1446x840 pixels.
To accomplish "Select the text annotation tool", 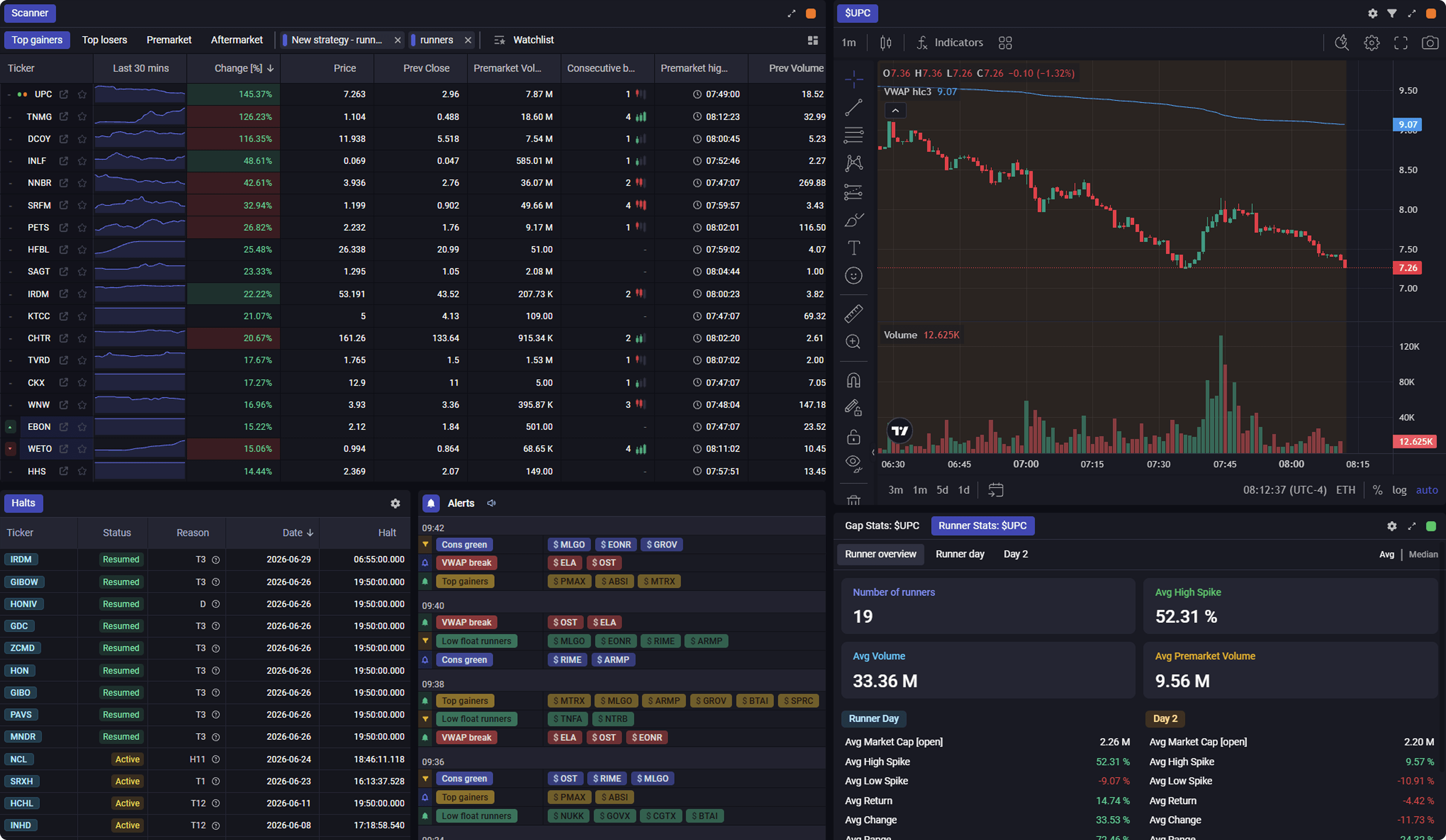I will tap(853, 248).
